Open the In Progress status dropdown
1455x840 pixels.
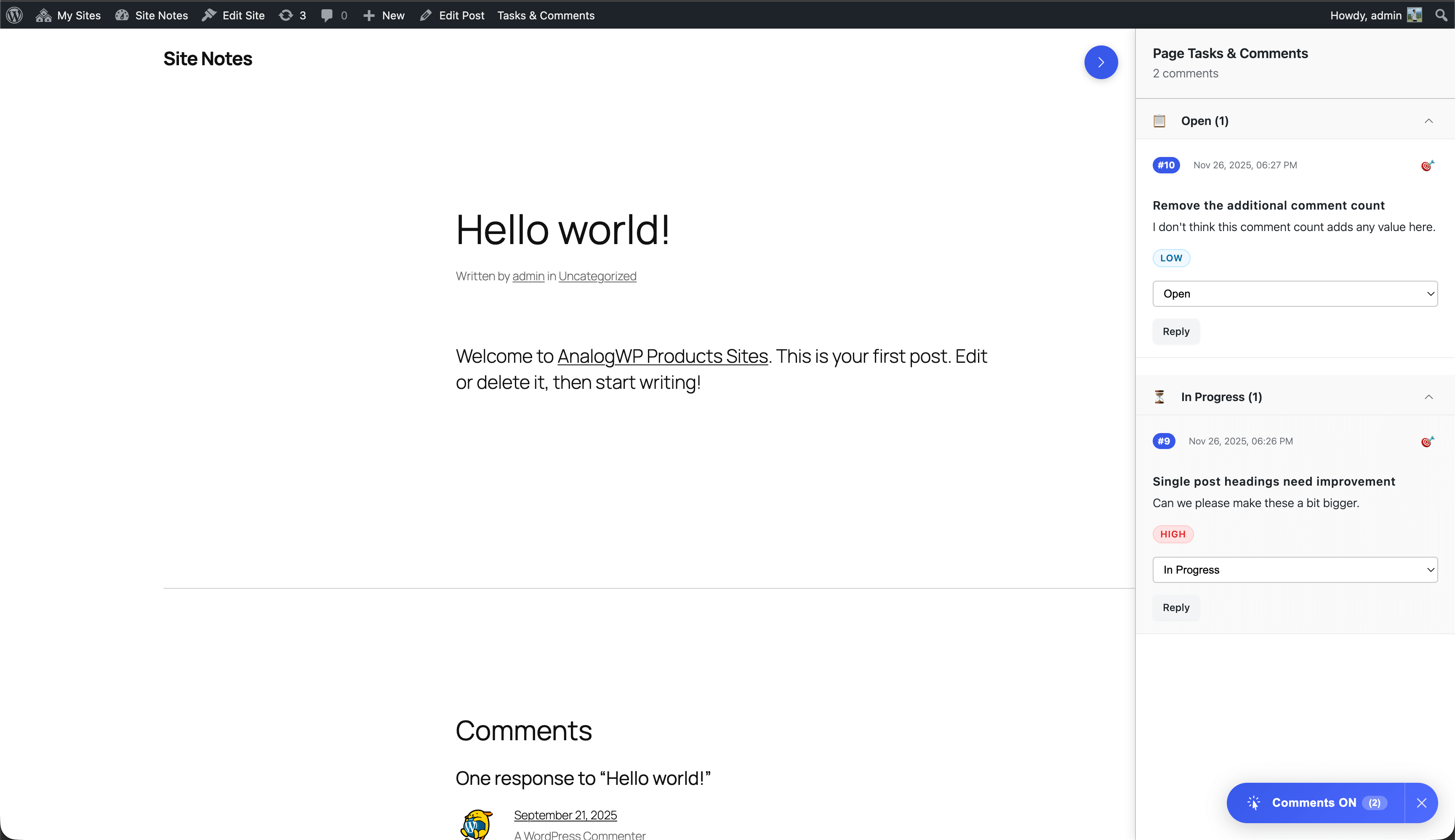[1294, 569]
